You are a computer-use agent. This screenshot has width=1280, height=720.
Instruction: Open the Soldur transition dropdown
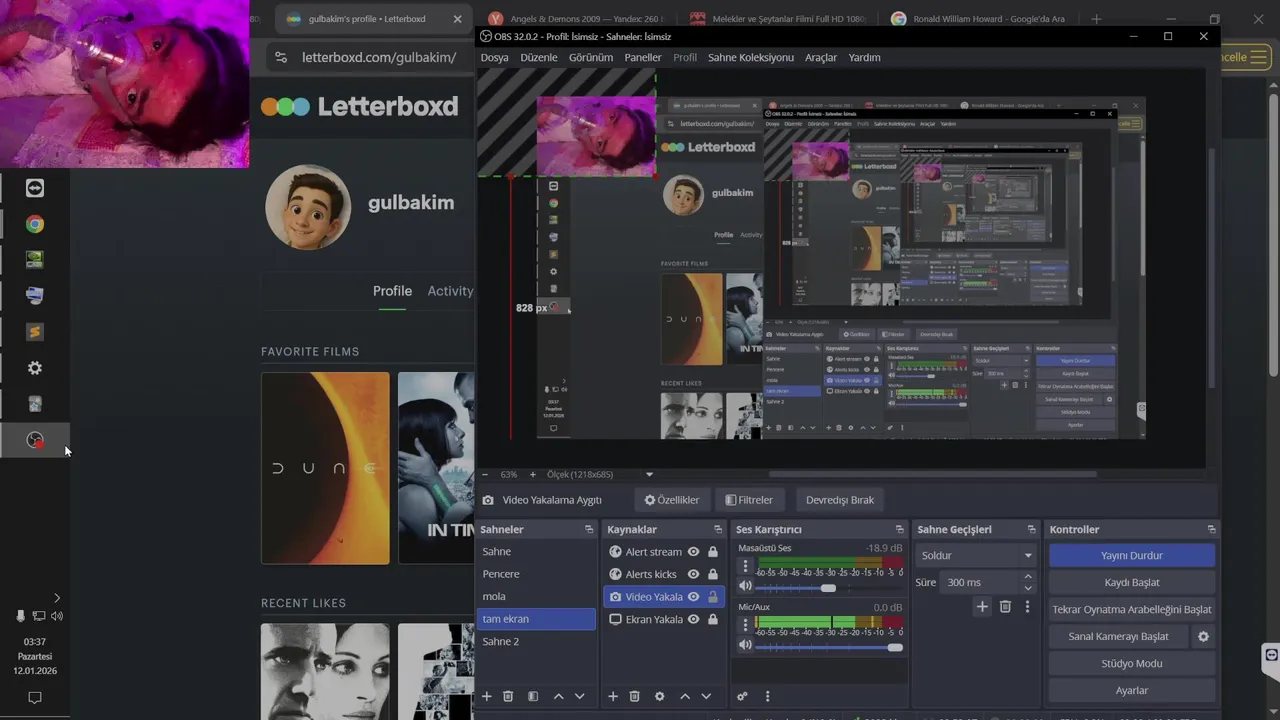click(976, 555)
